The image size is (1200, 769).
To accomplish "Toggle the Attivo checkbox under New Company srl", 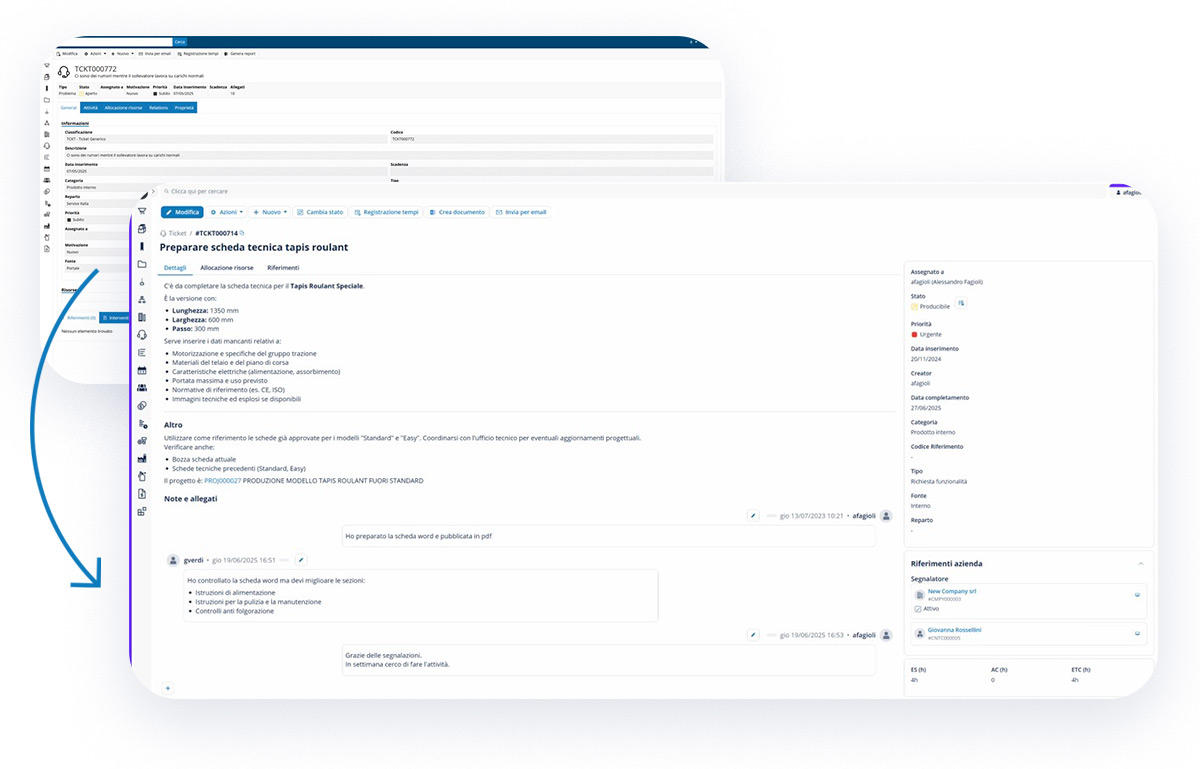I will tap(918, 608).
